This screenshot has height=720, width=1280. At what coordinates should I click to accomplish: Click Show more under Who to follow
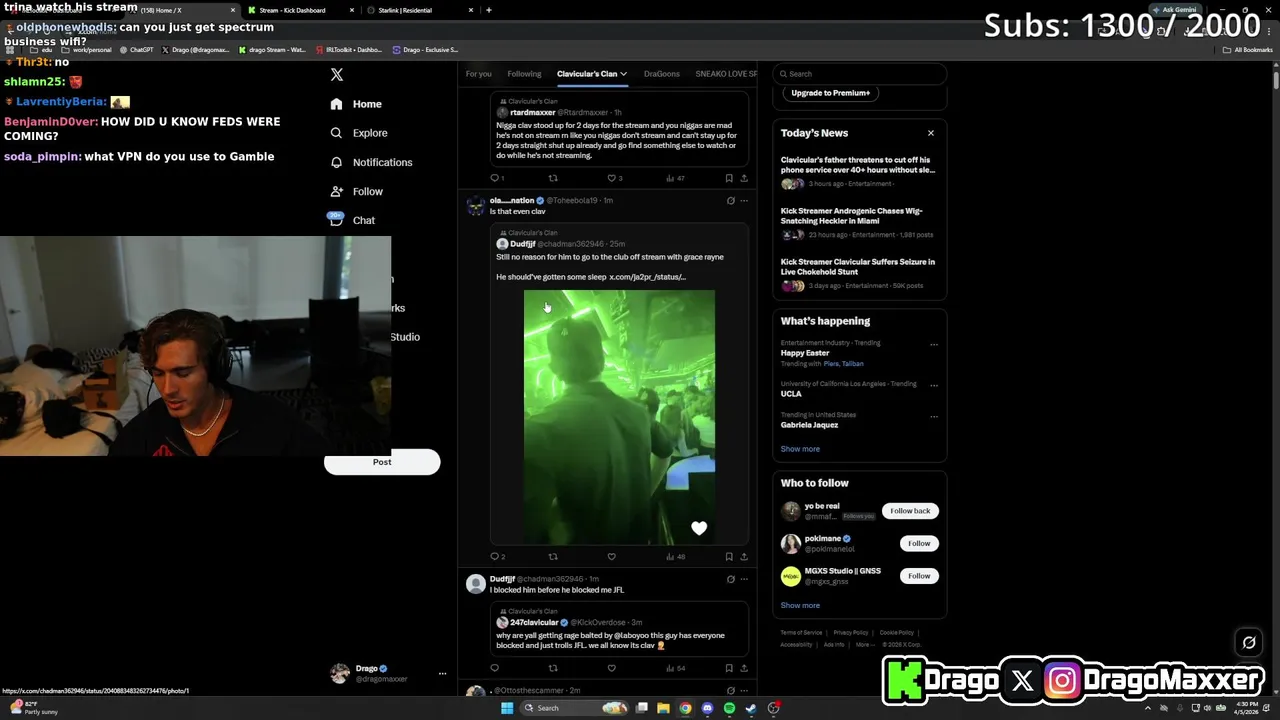point(800,605)
